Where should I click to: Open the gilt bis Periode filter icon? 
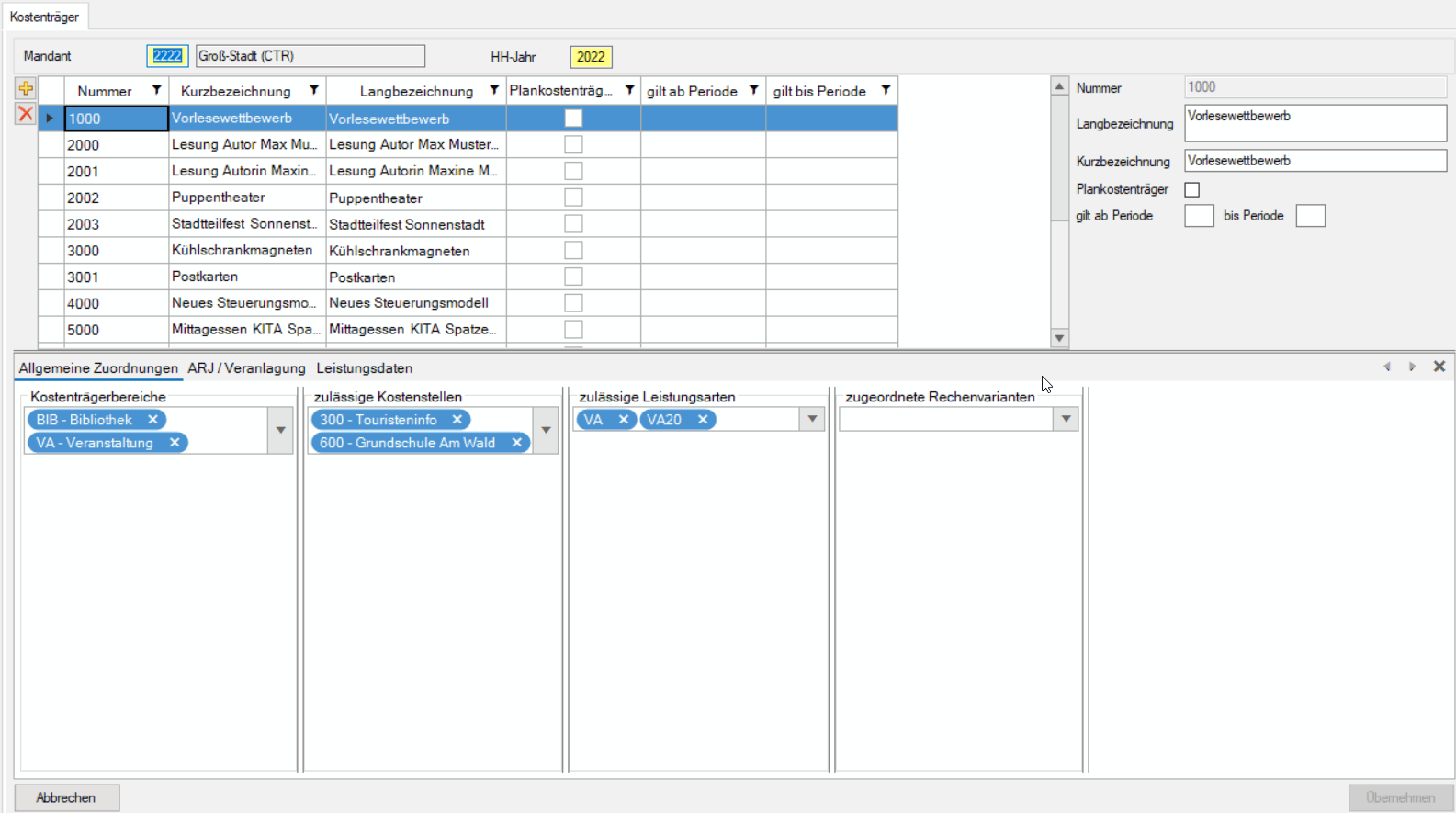886,90
